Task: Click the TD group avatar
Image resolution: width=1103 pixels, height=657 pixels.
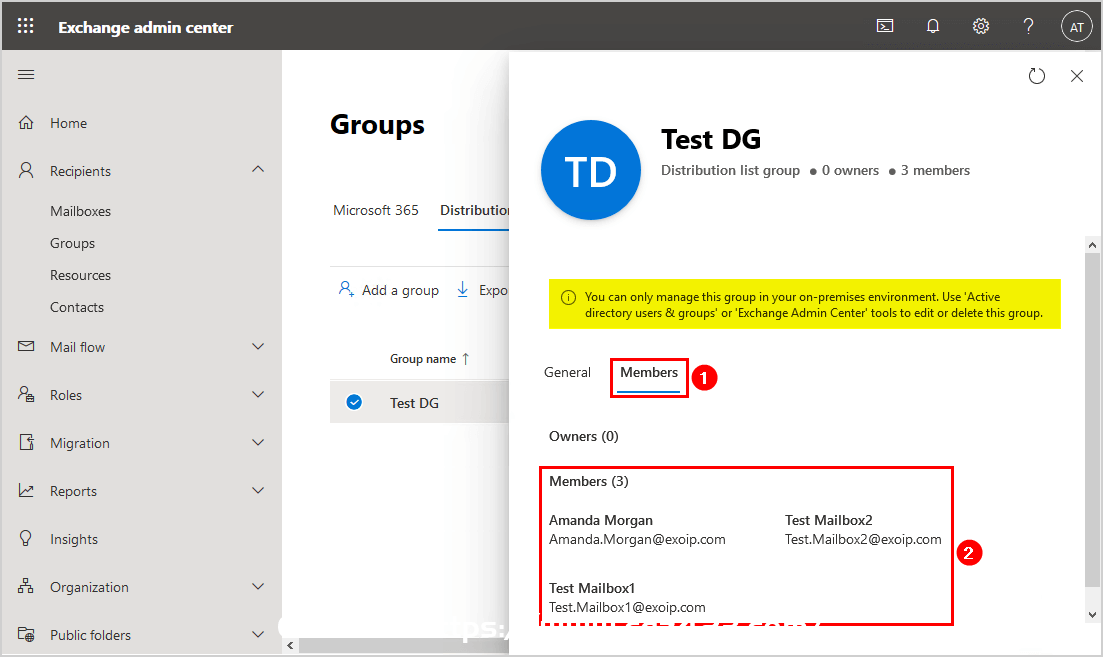Action: (x=591, y=170)
